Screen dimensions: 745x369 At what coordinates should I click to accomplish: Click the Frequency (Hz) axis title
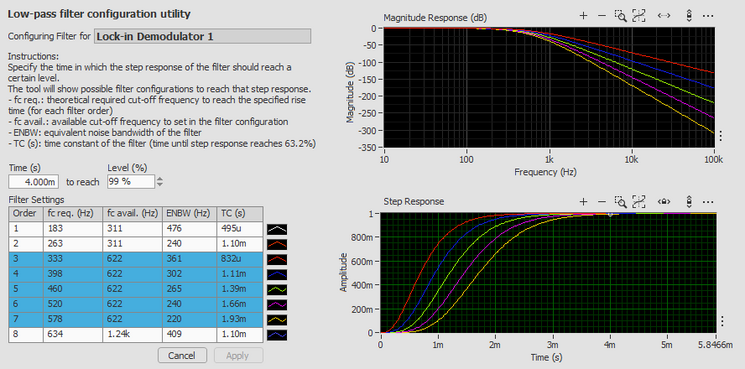point(546,171)
